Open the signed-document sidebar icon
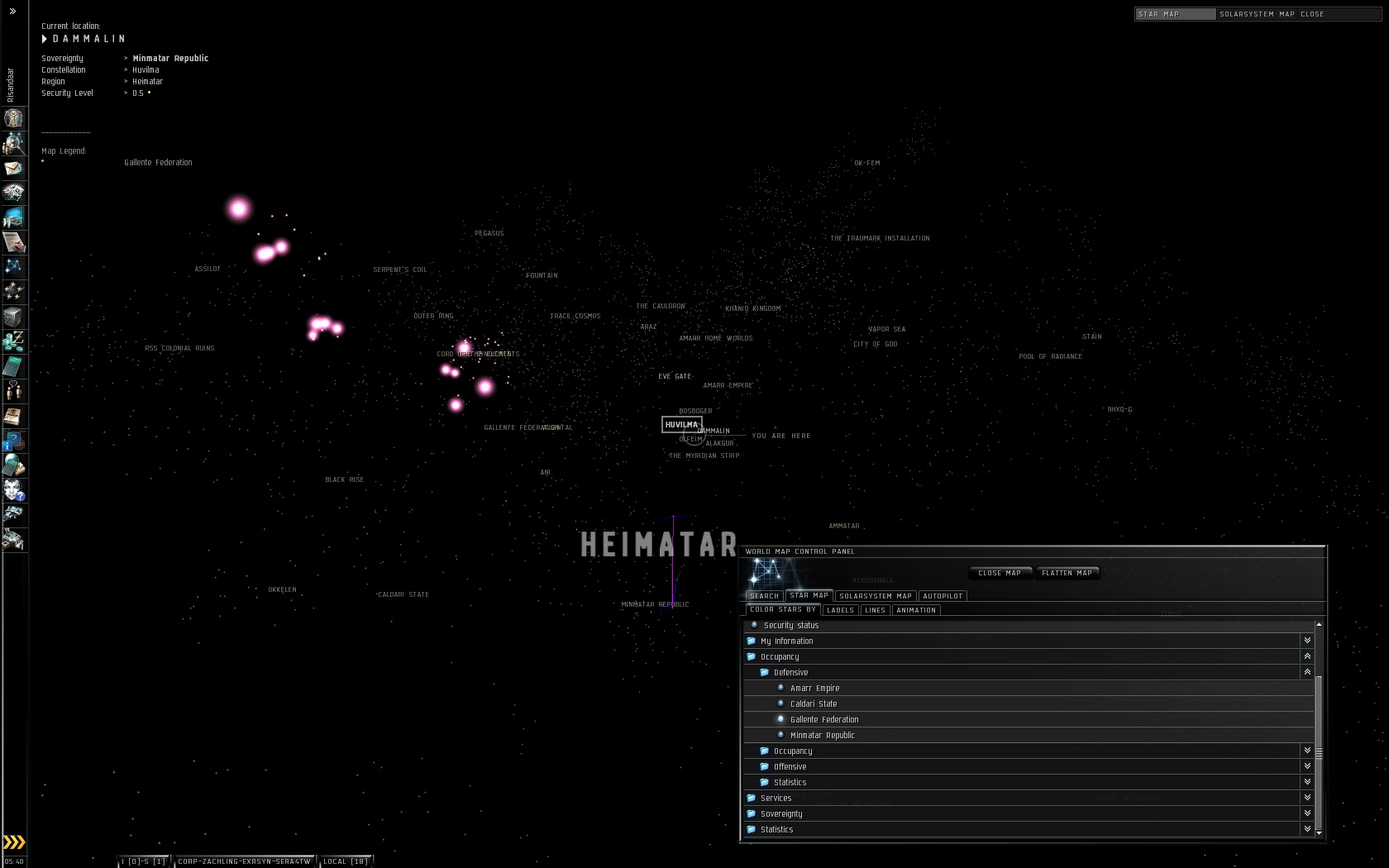The width and height of the screenshot is (1389, 868). [x=13, y=243]
